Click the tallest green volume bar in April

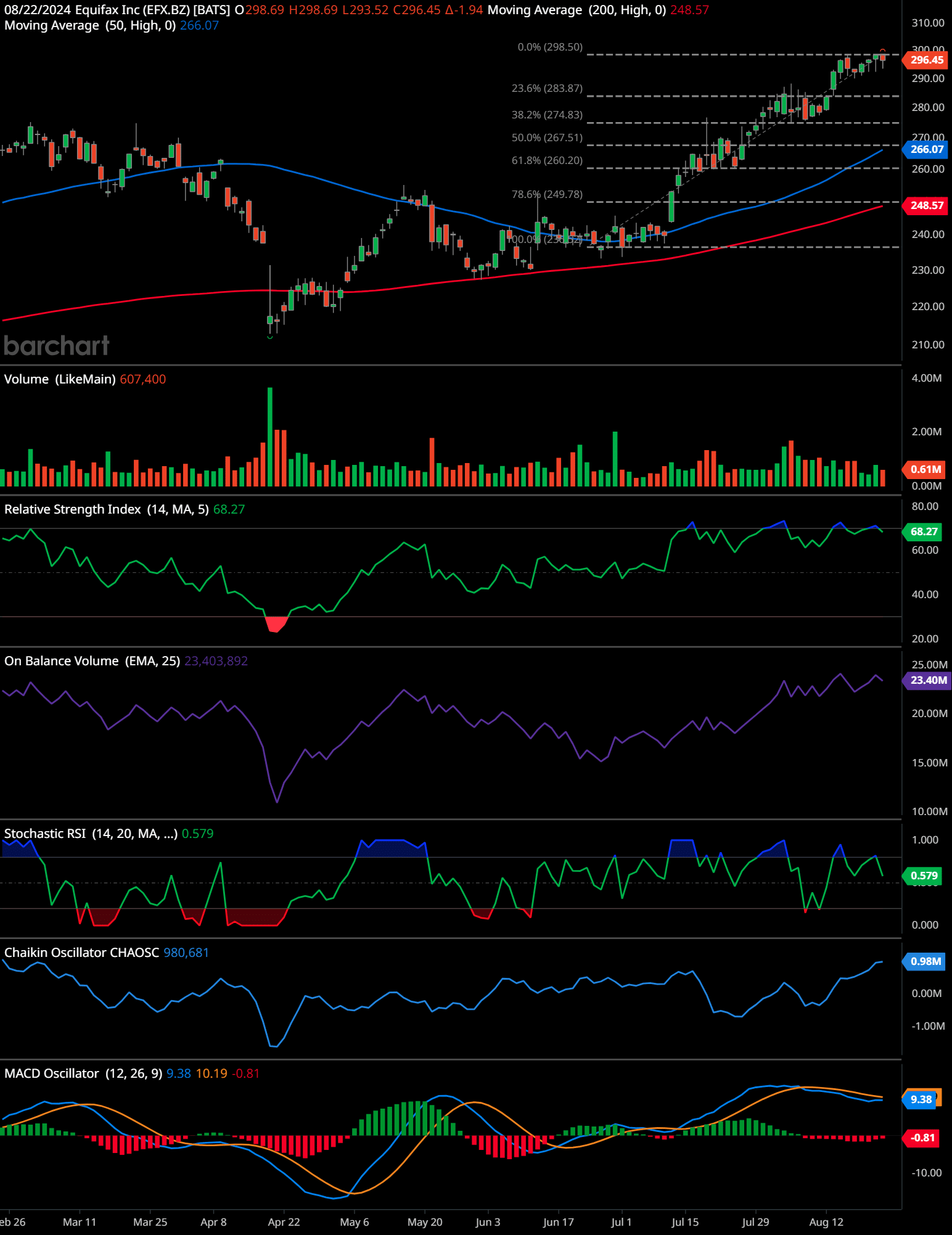coord(270,437)
